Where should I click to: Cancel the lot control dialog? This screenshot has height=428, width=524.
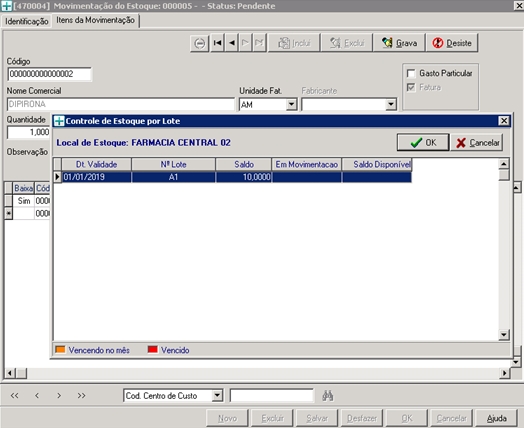[x=477, y=143]
